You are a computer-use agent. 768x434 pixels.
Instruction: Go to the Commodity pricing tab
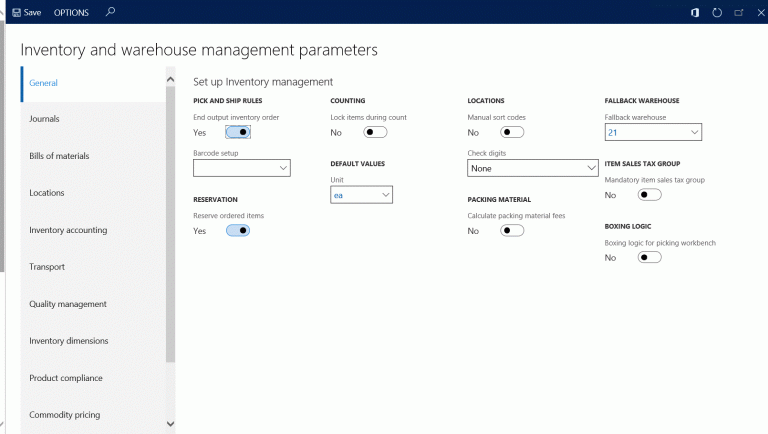click(x=93, y=415)
